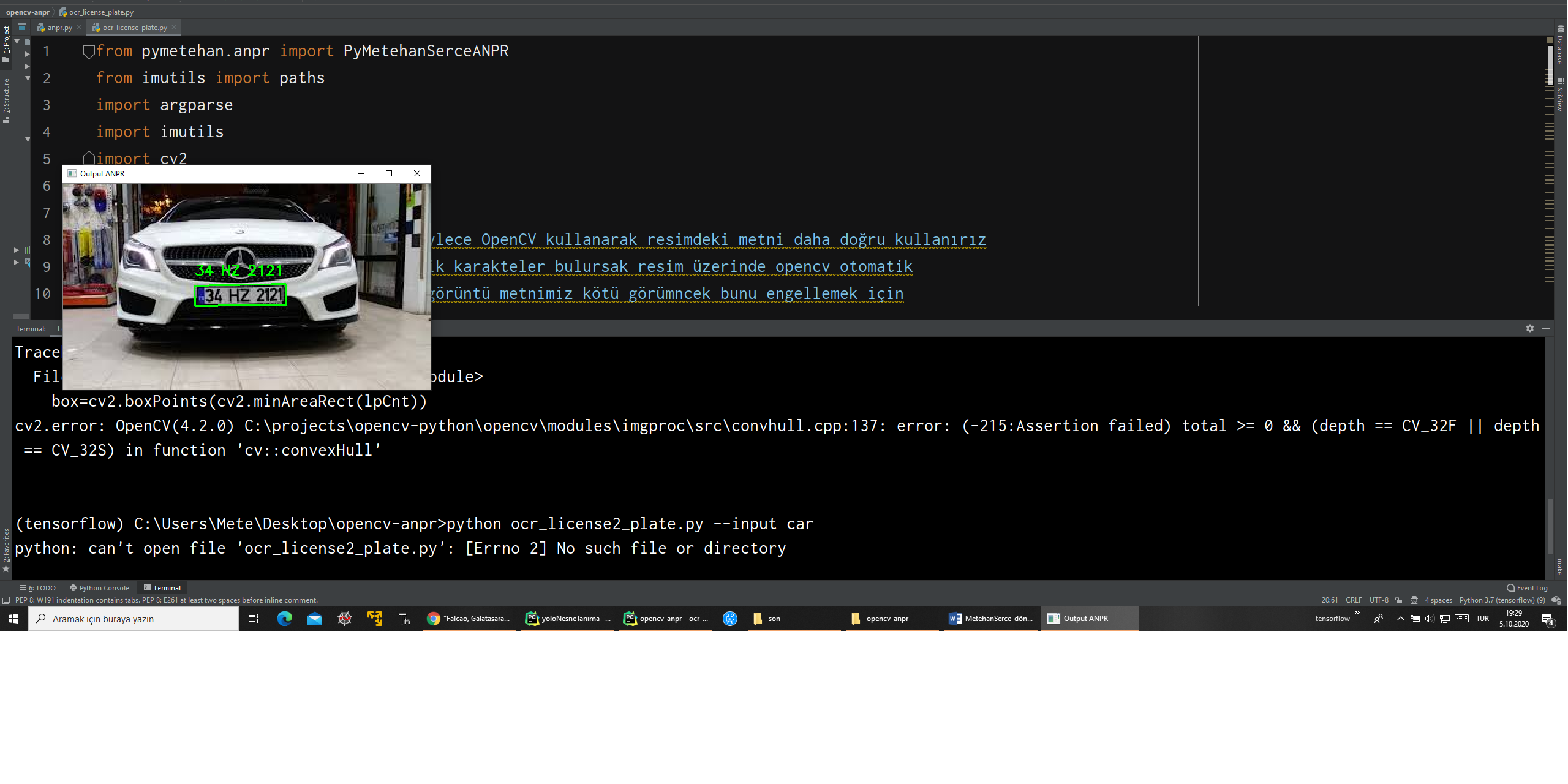
Task: Click the tool window quick-access icon in status bar
Action: (6, 600)
